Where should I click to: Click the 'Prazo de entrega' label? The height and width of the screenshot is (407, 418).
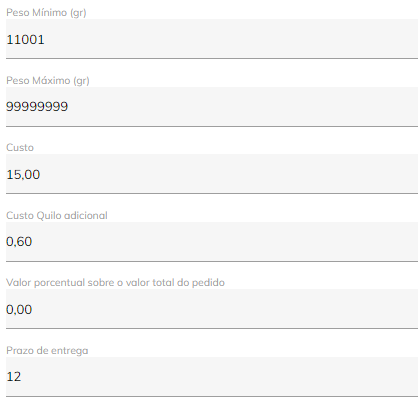pos(47,351)
